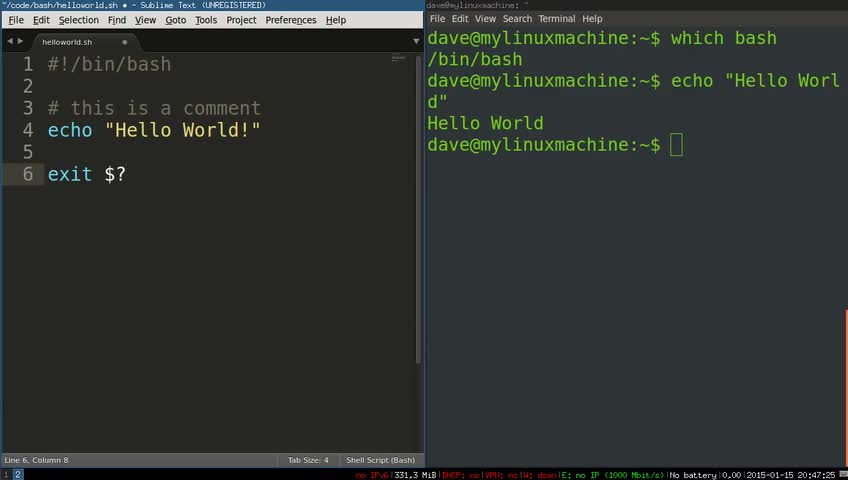Click line number 1 in gutter
Image resolution: width=848 pixels, height=480 pixels.
point(28,64)
